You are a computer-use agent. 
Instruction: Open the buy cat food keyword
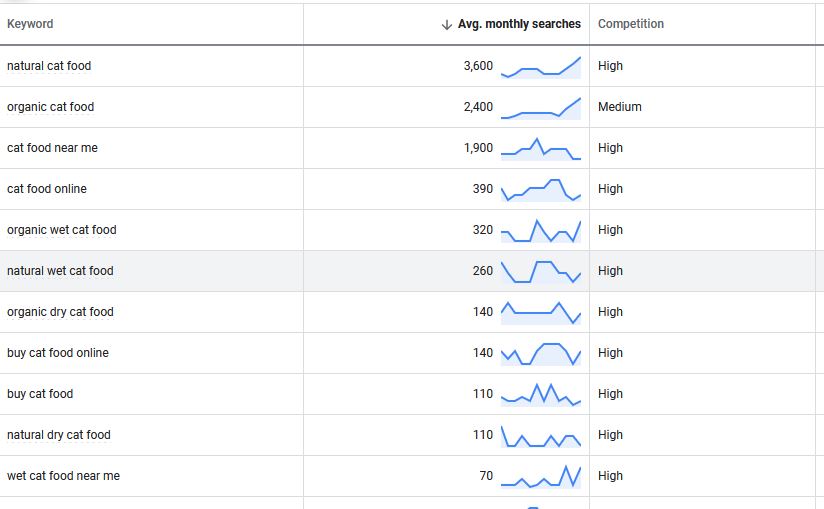(40, 393)
